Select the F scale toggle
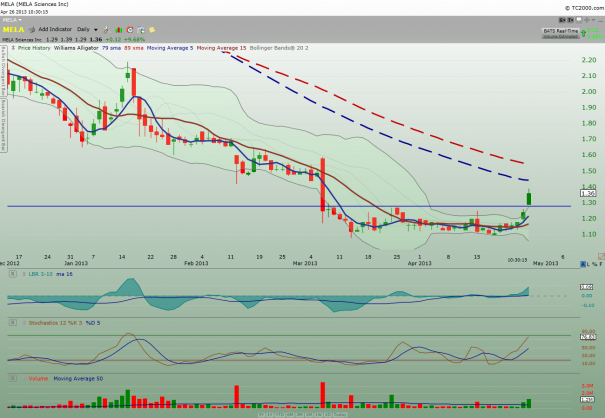 click(601, 264)
